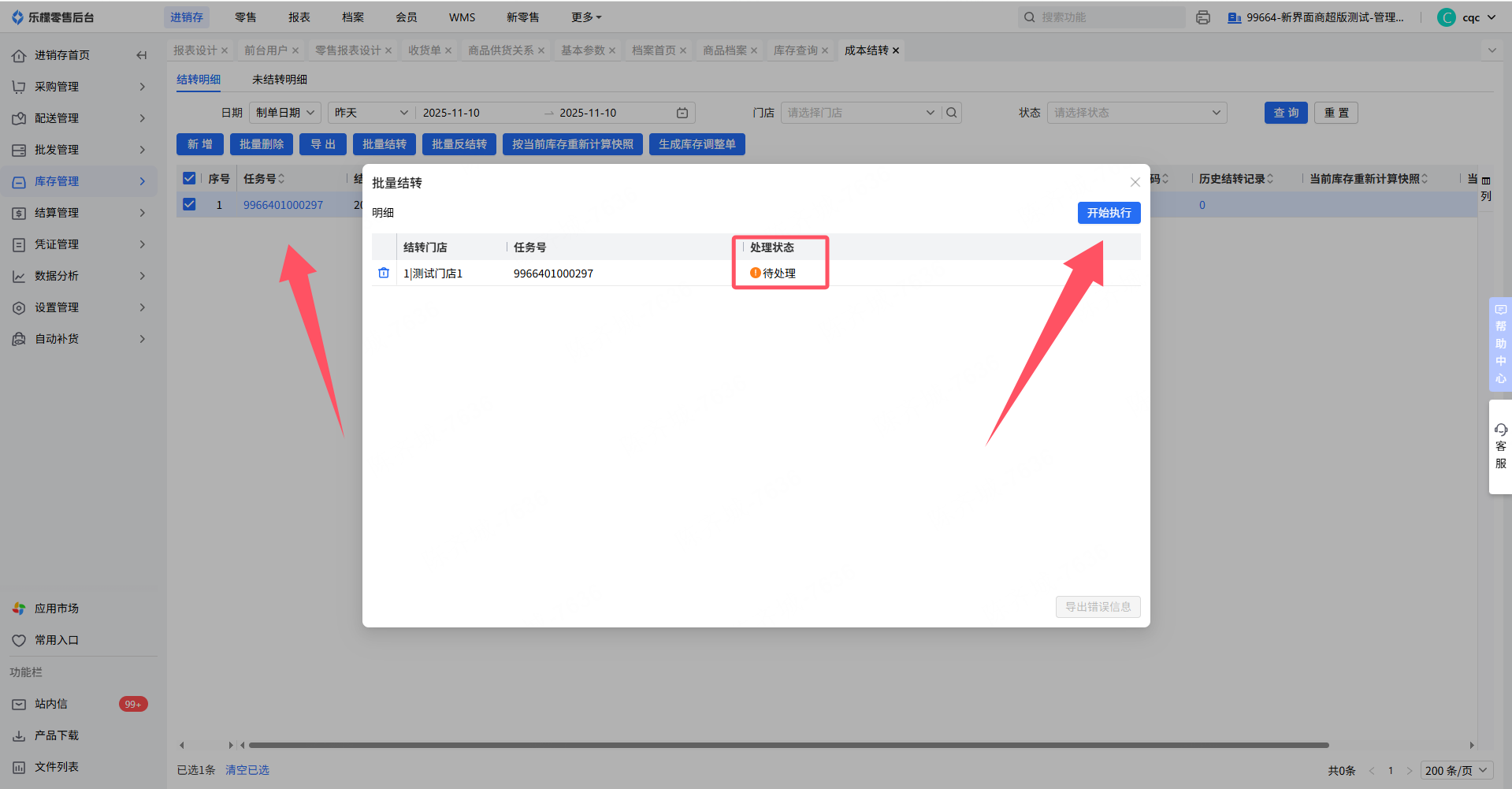Click the 批量删除 button
The width and height of the screenshot is (1512, 789).
pos(262,144)
